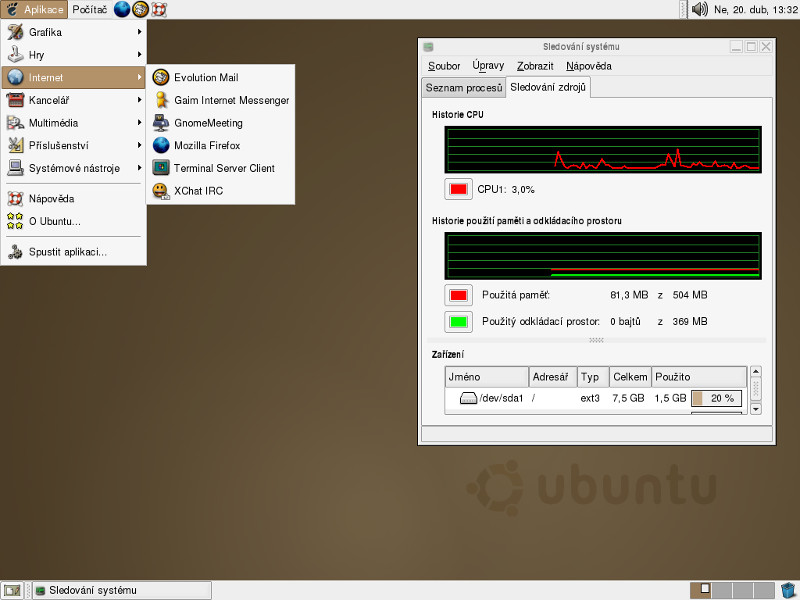
Task: Sort devices by Použito column
Action: (699, 377)
